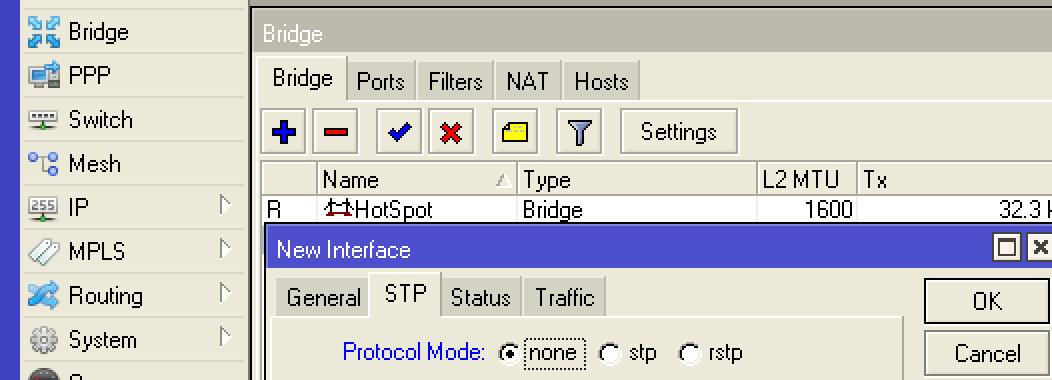The height and width of the screenshot is (380, 1052).
Task: Expand the Routing submenu arrow
Action: [226, 293]
